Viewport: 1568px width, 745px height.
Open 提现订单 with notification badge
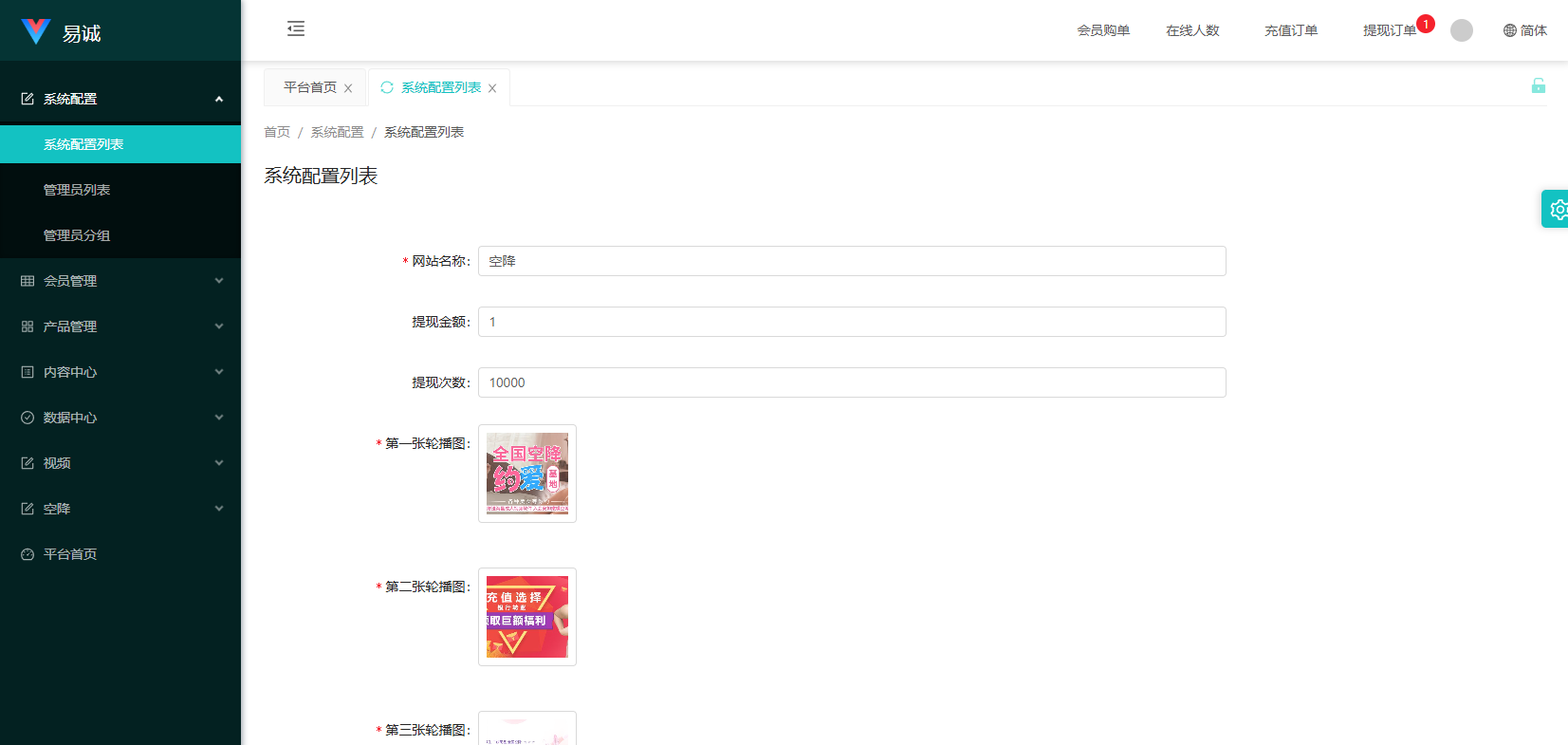click(1389, 30)
